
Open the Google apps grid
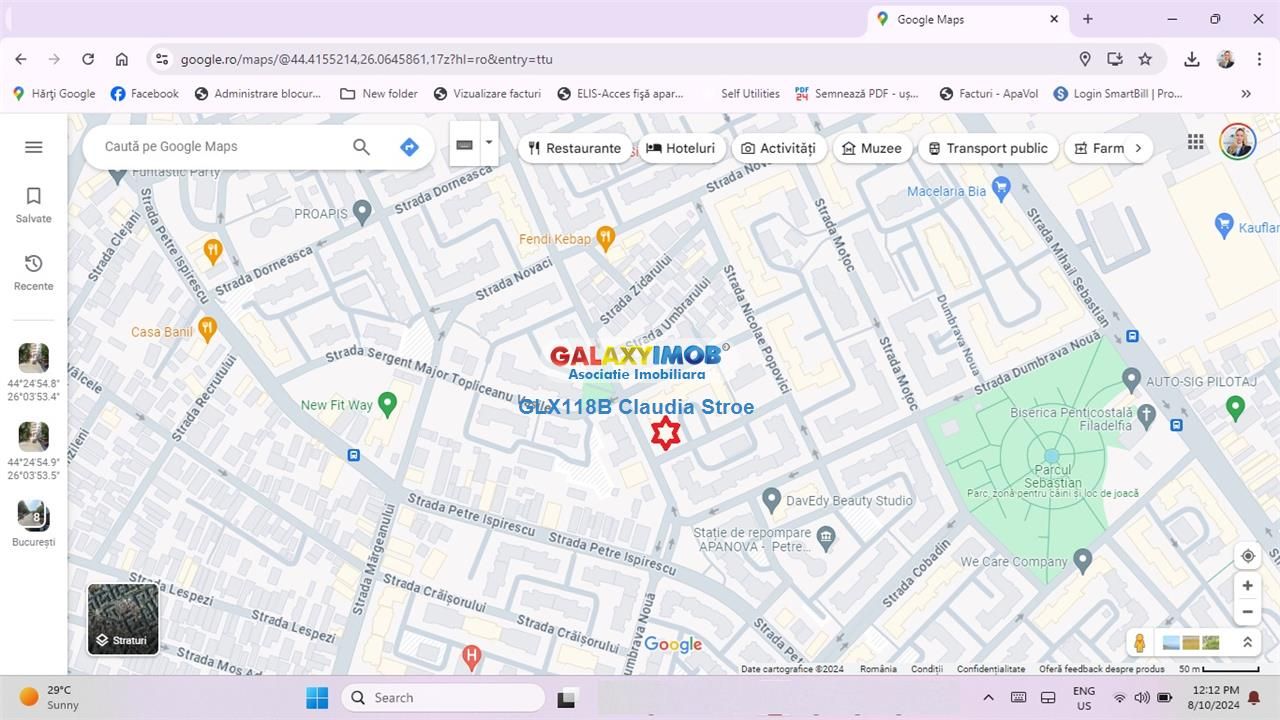click(x=1195, y=142)
